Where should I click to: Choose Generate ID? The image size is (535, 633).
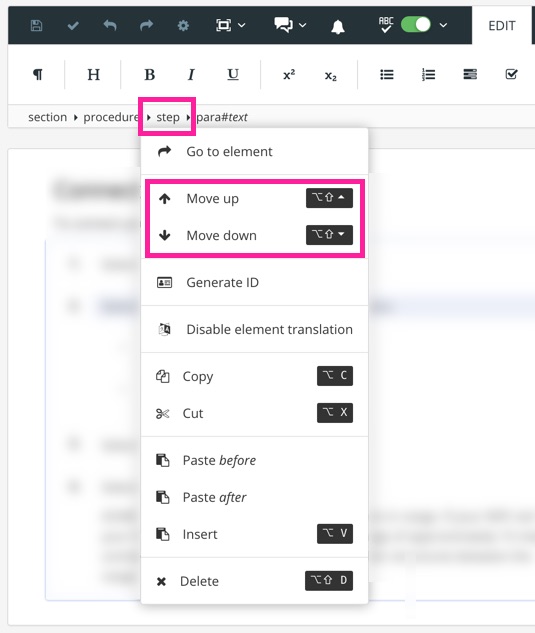pyautogui.click(x=254, y=282)
